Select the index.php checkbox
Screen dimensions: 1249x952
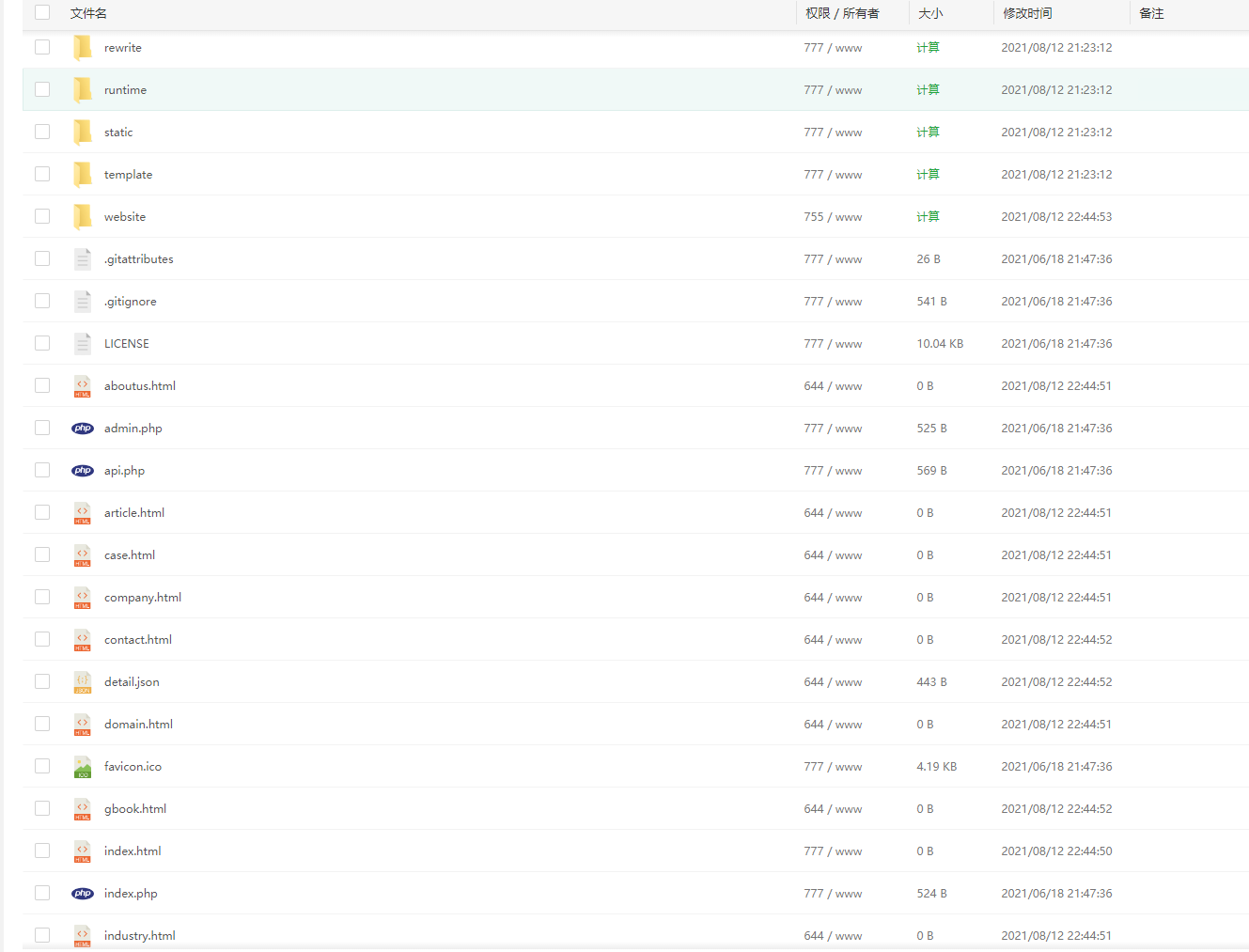[42, 893]
